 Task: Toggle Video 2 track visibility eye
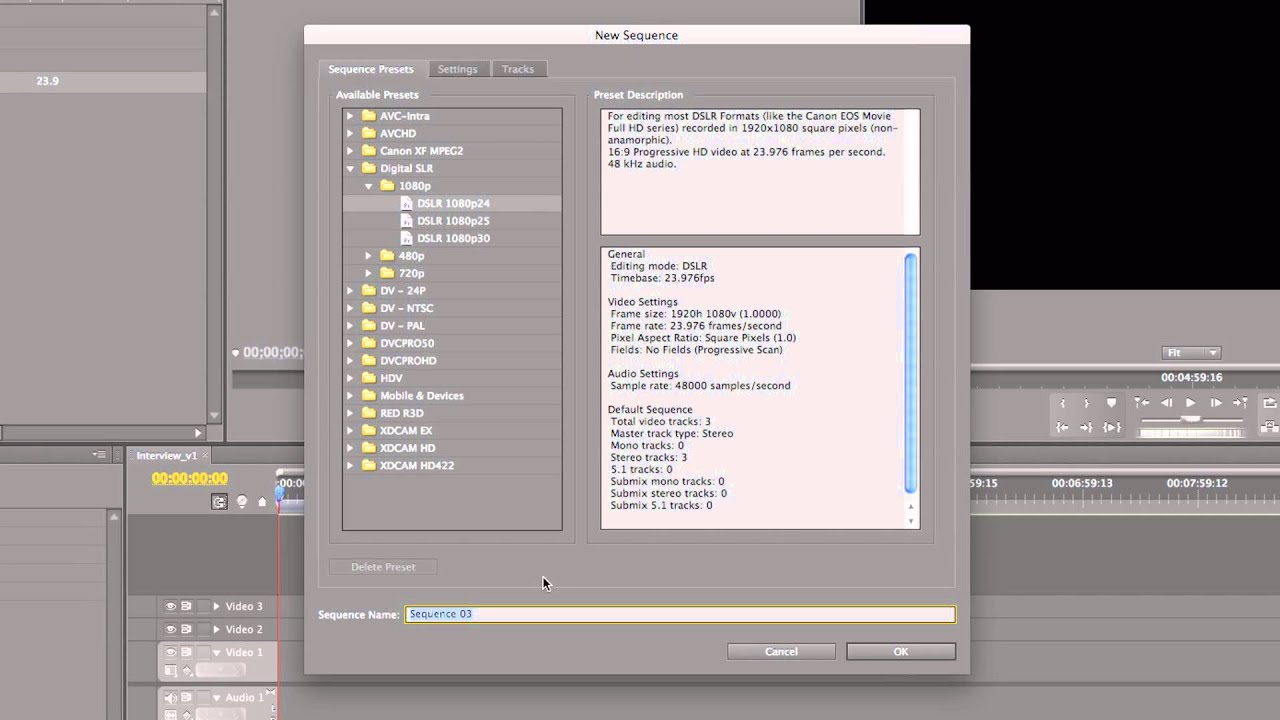point(170,629)
